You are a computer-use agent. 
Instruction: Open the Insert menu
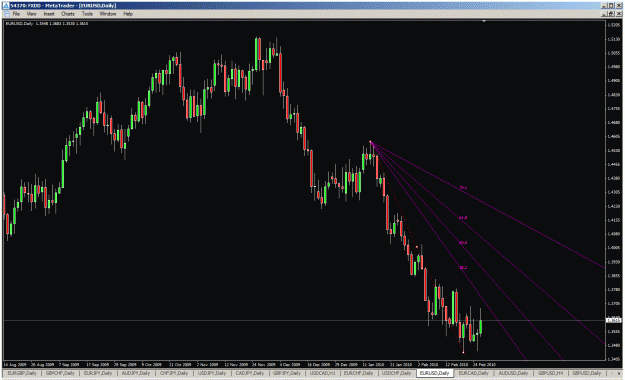click(x=49, y=14)
